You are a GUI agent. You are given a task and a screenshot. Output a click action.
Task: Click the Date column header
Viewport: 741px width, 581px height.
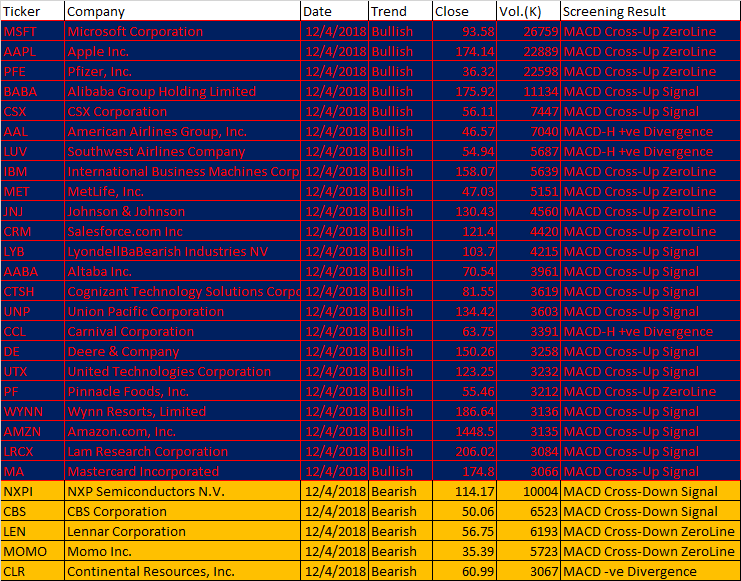point(335,11)
